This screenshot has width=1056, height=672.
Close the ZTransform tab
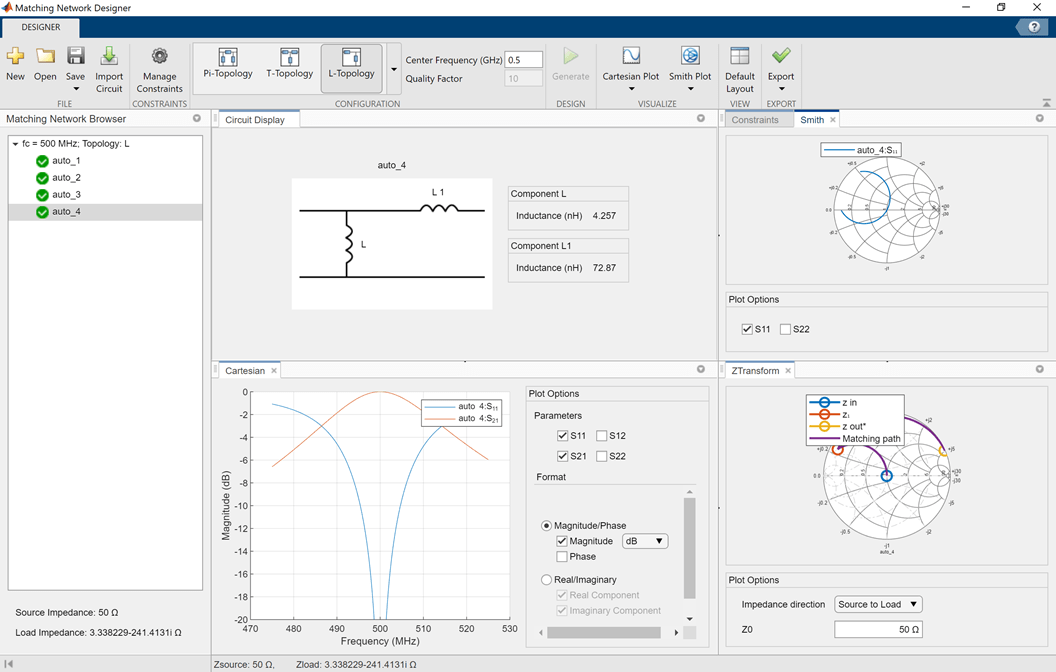click(788, 371)
